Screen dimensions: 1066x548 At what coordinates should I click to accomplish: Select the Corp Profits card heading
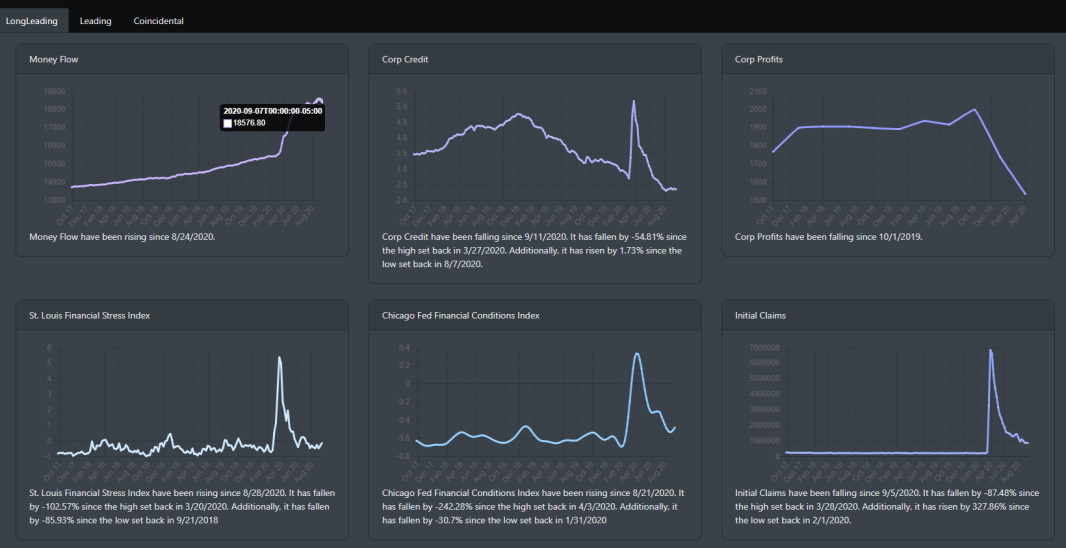pyautogui.click(x=759, y=60)
